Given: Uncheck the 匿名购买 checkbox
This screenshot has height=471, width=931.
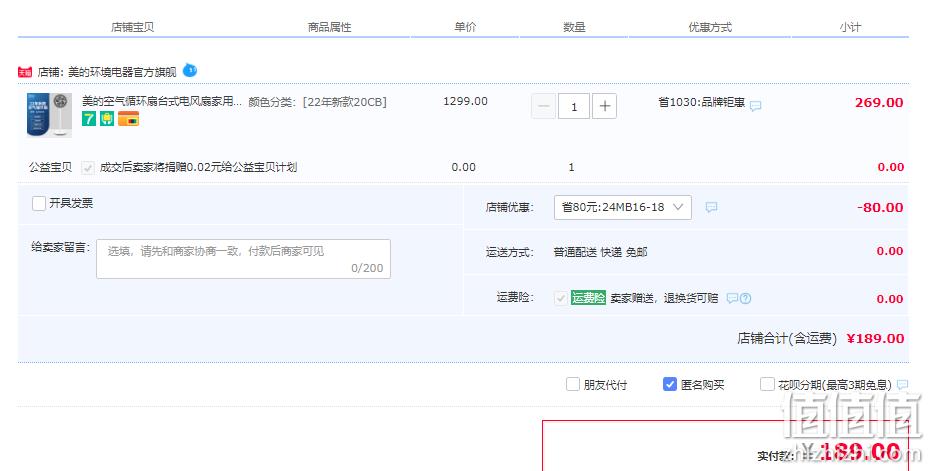Looking at the screenshot, I should tap(670, 384).
